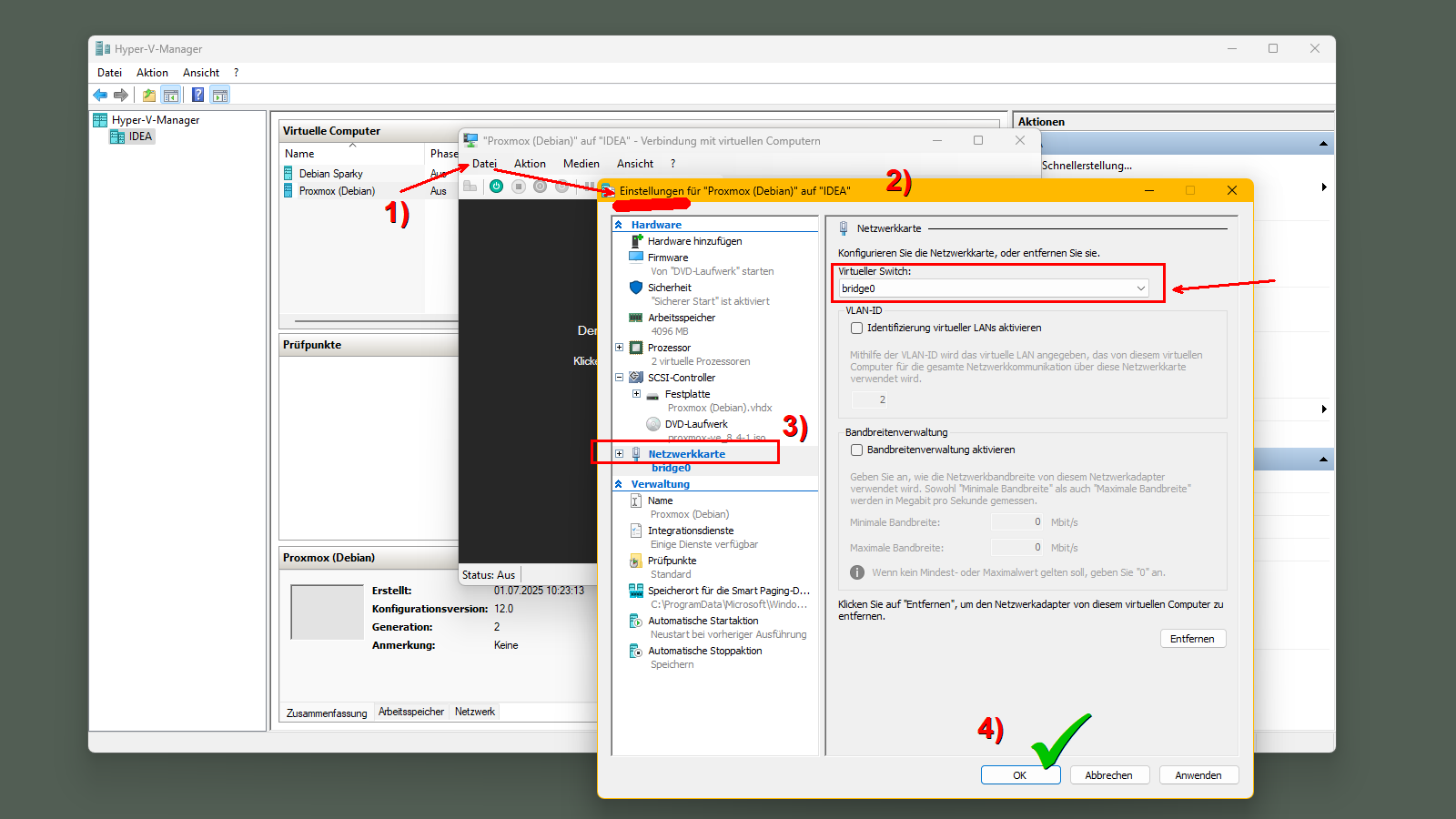Click the blue back arrow in Hyper-V toolbar

(x=99, y=95)
